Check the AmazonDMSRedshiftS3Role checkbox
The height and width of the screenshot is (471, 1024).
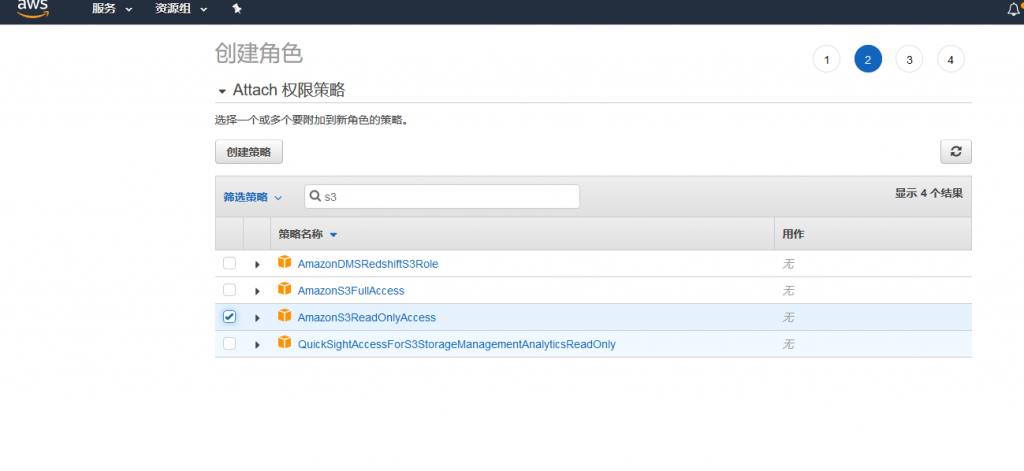tap(229, 263)
